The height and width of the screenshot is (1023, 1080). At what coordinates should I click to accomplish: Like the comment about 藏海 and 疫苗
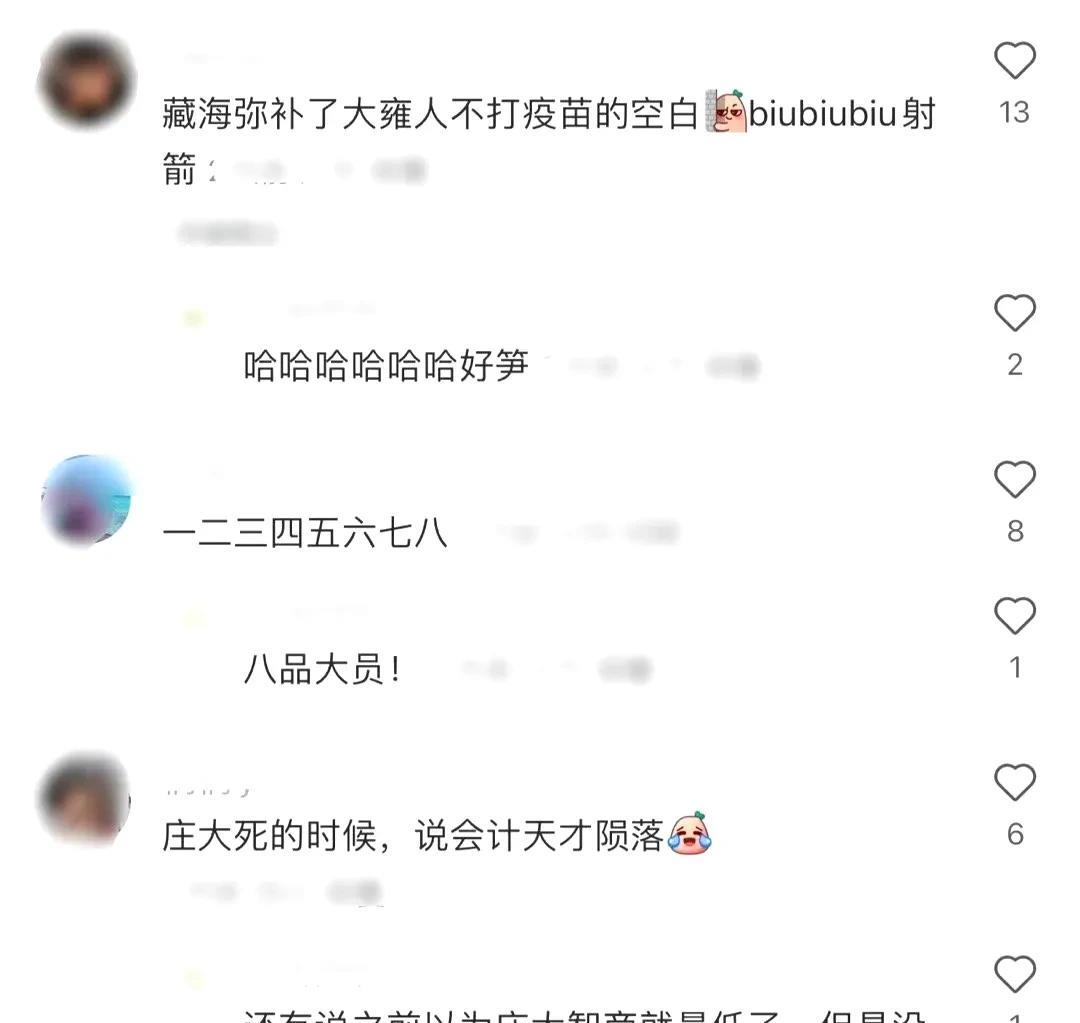(x=1015, y=60)
